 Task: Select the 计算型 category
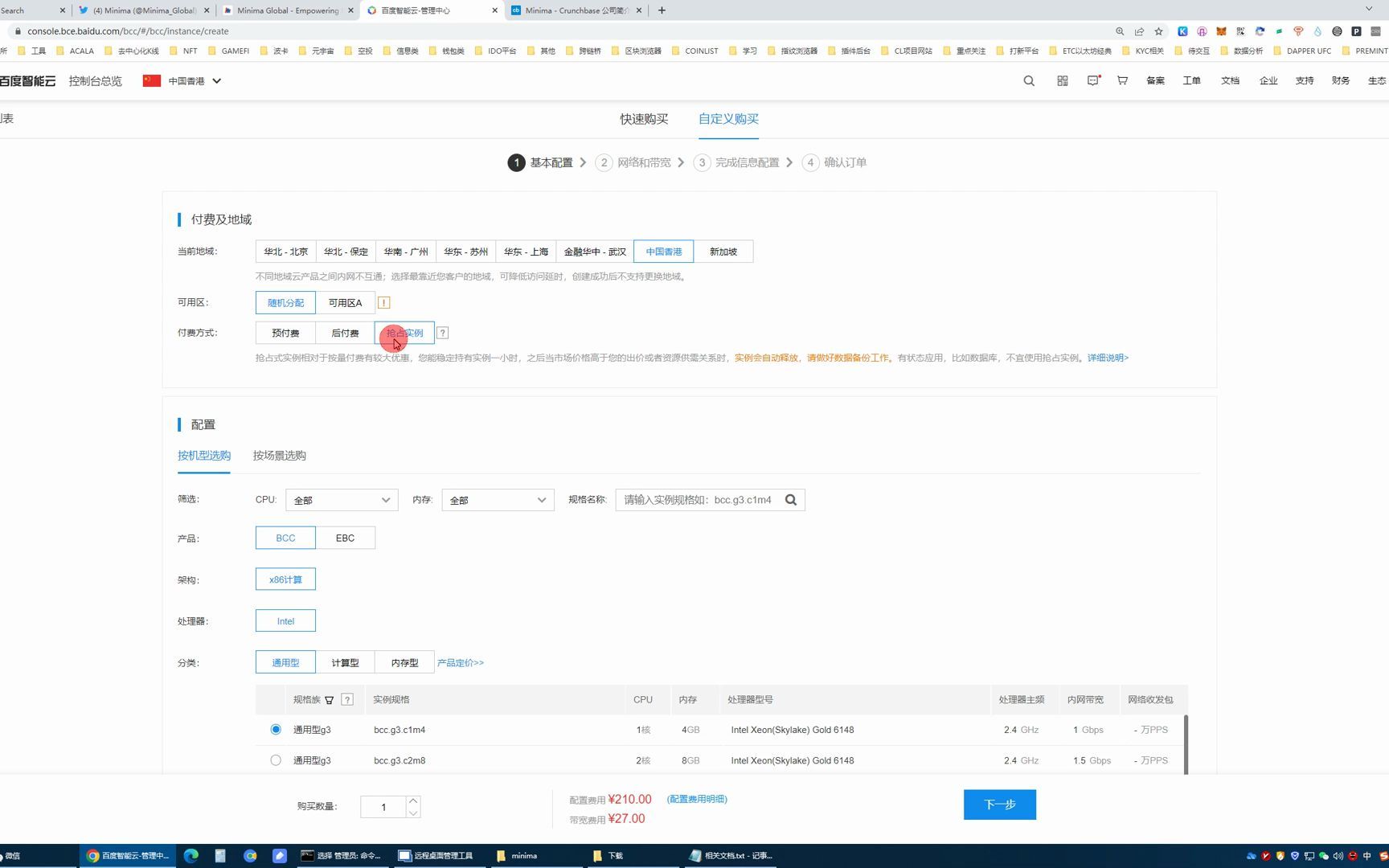345,663
